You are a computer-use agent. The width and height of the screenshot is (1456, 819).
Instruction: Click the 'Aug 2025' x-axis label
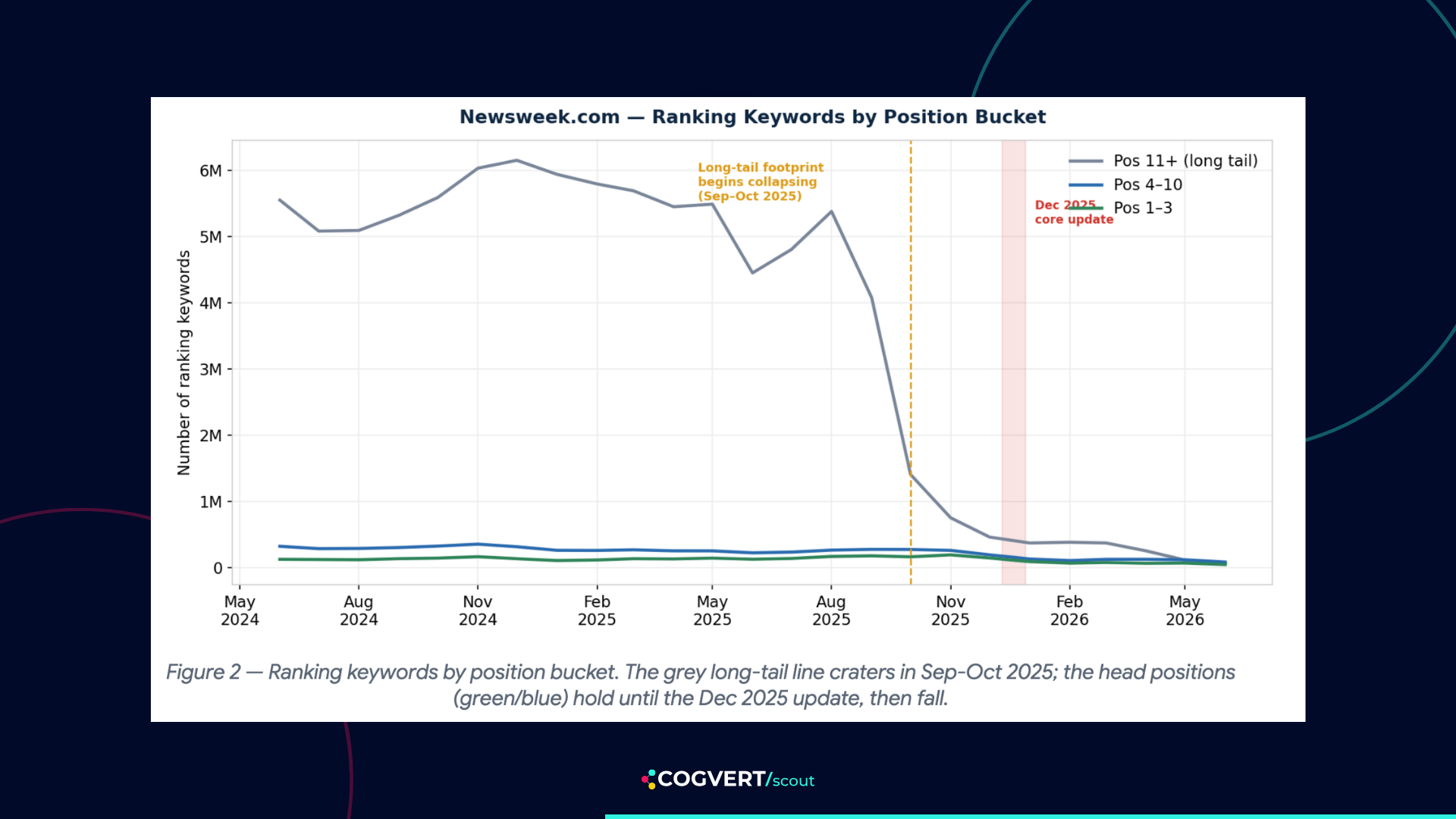tap(831, 610)
